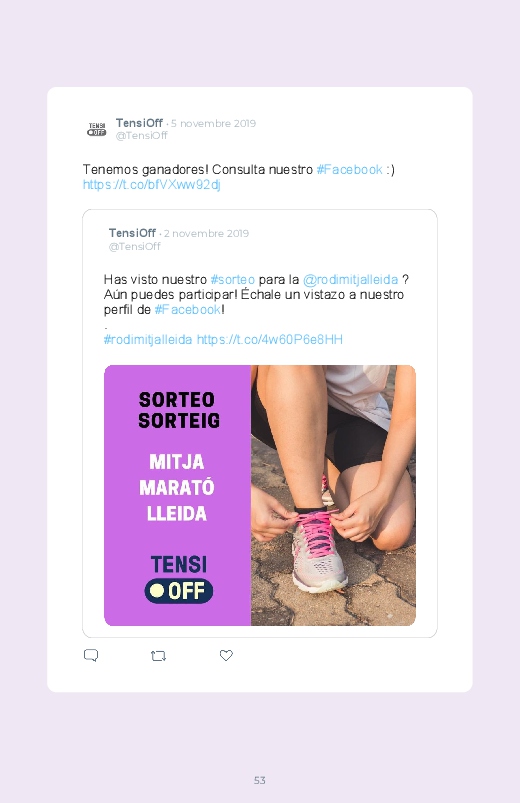Click the 5 novembre 2019 timestamp

pyautogui.click(x=213, y=123)
